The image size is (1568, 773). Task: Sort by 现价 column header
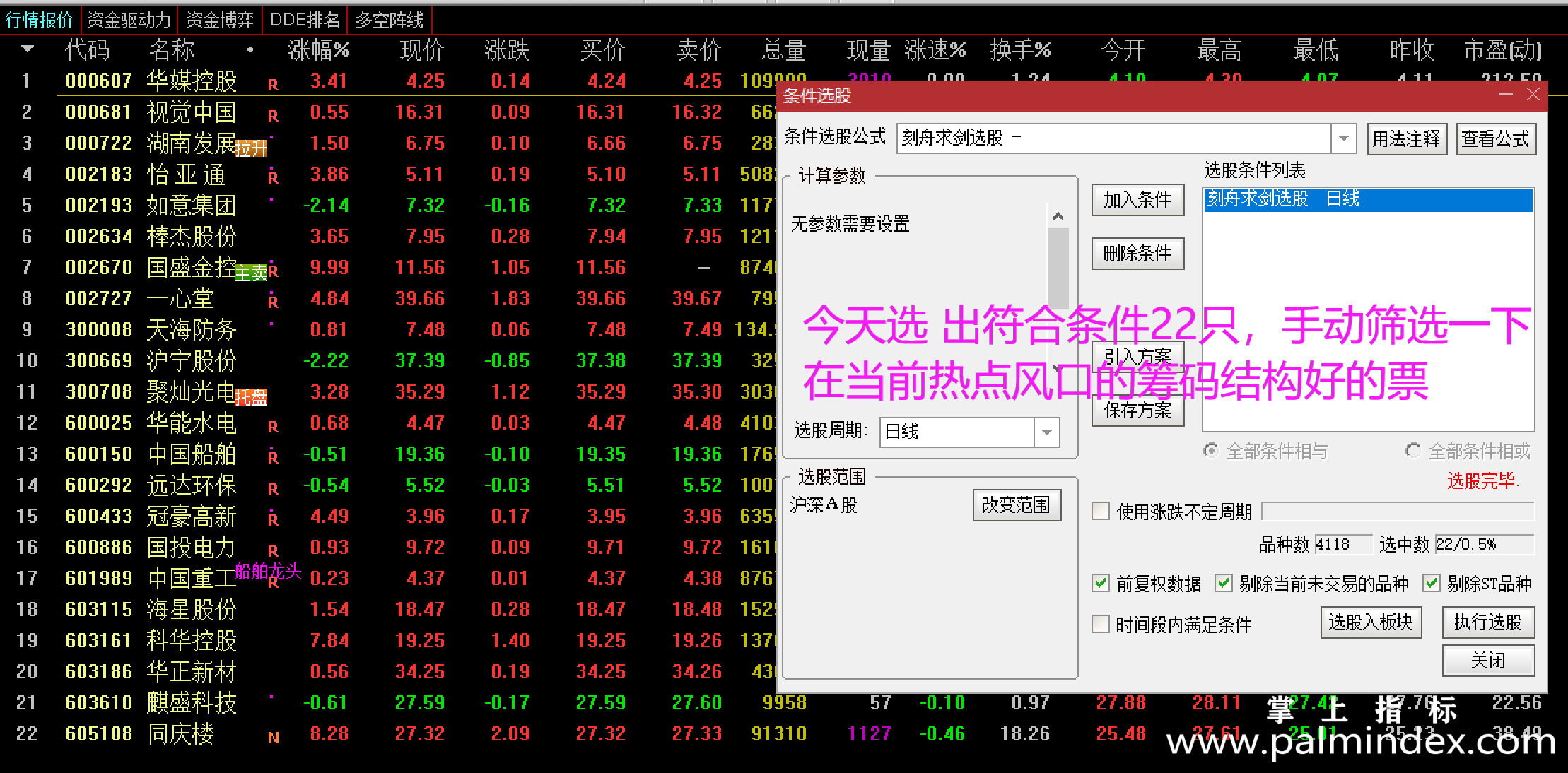421,50
